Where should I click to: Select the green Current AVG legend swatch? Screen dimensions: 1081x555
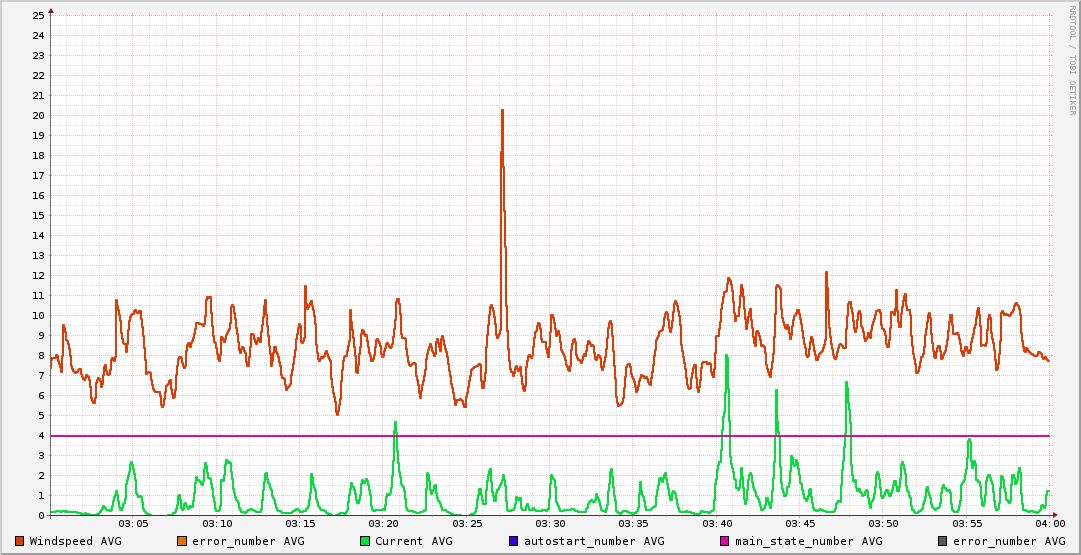(x=365, y=541)
